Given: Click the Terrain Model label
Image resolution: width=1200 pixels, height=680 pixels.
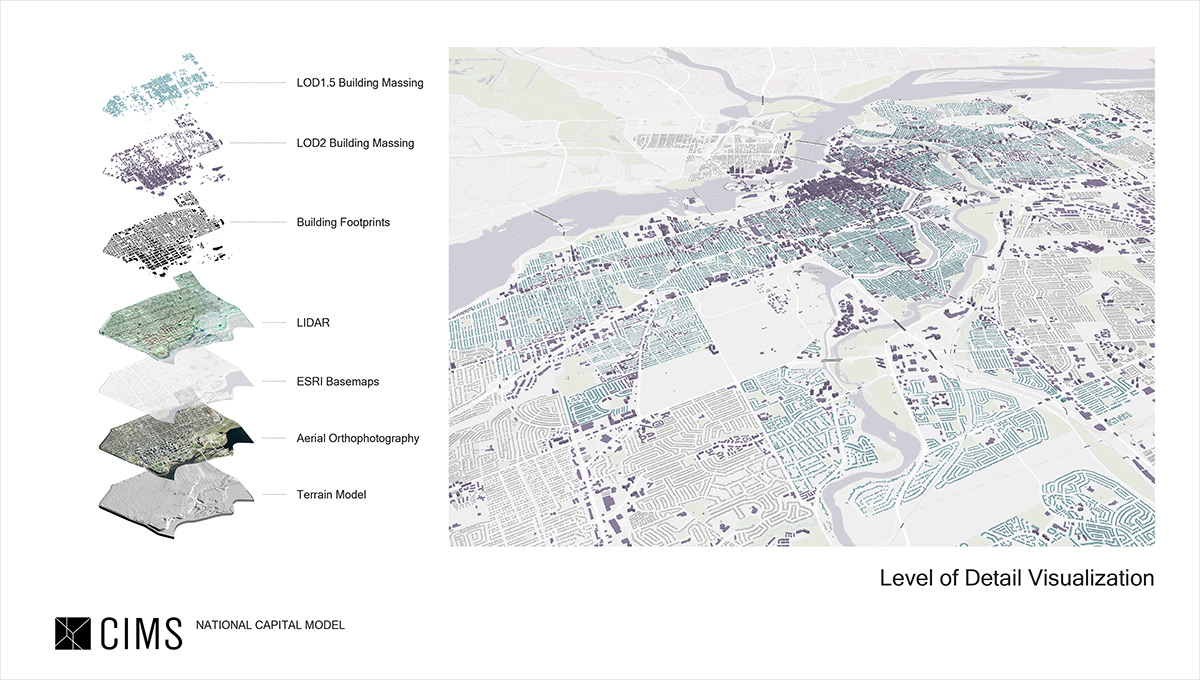Looking at the screenshot, I should (x=332, y=494).
